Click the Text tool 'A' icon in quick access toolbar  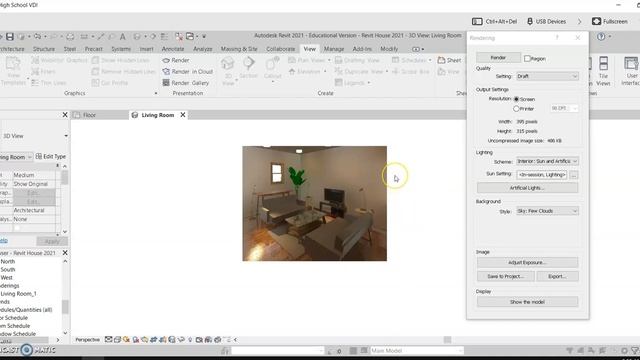[122, 37]
